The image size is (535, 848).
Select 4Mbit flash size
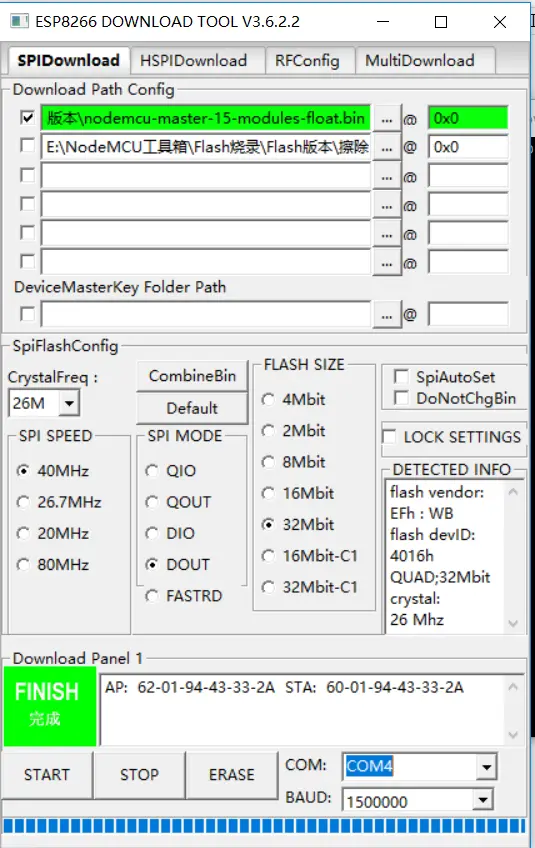point(268,400)
